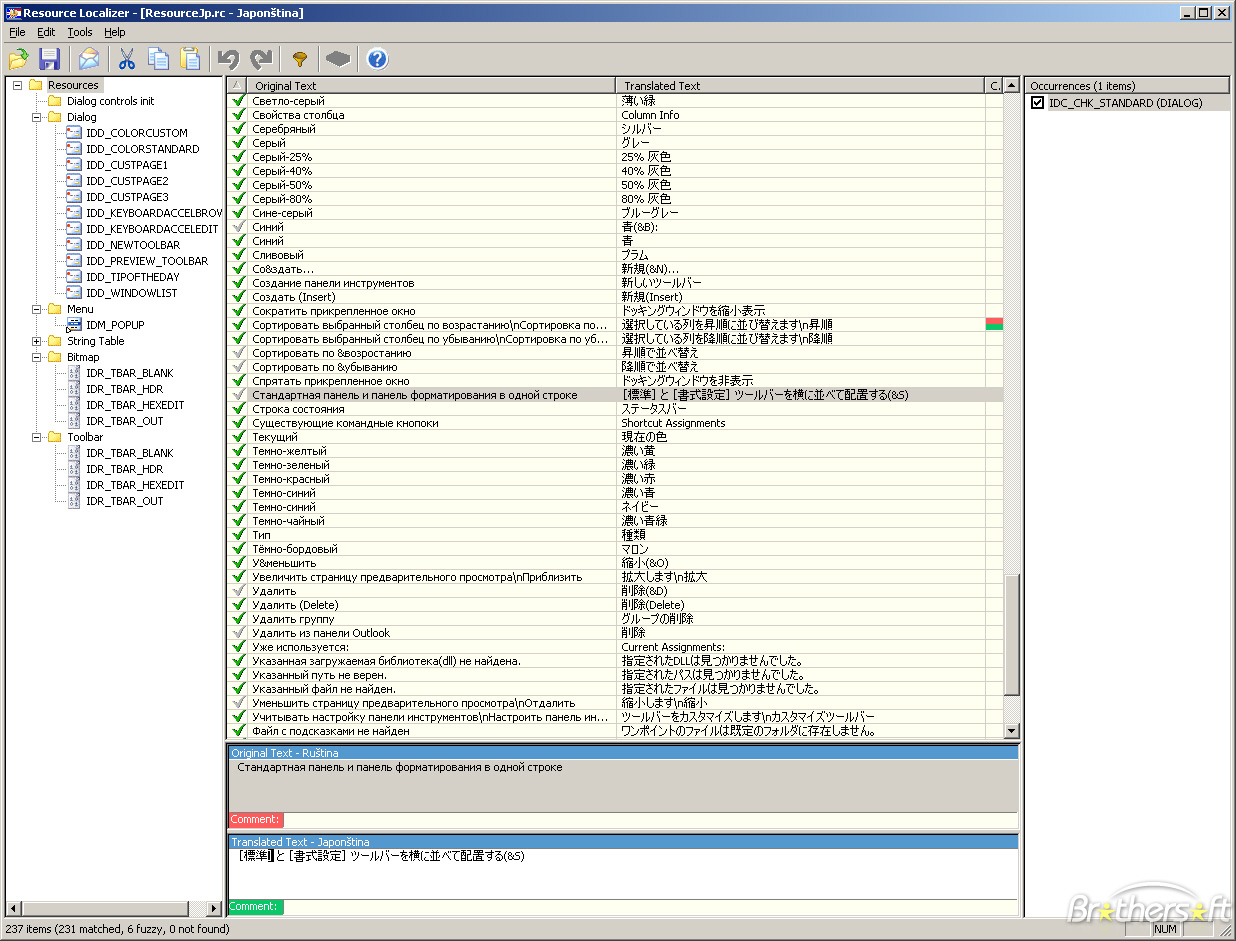Image resolution: width=1236 pixels, height=941 pixels.
Task: Click the undo arrow icon
Action: (229, 59)
